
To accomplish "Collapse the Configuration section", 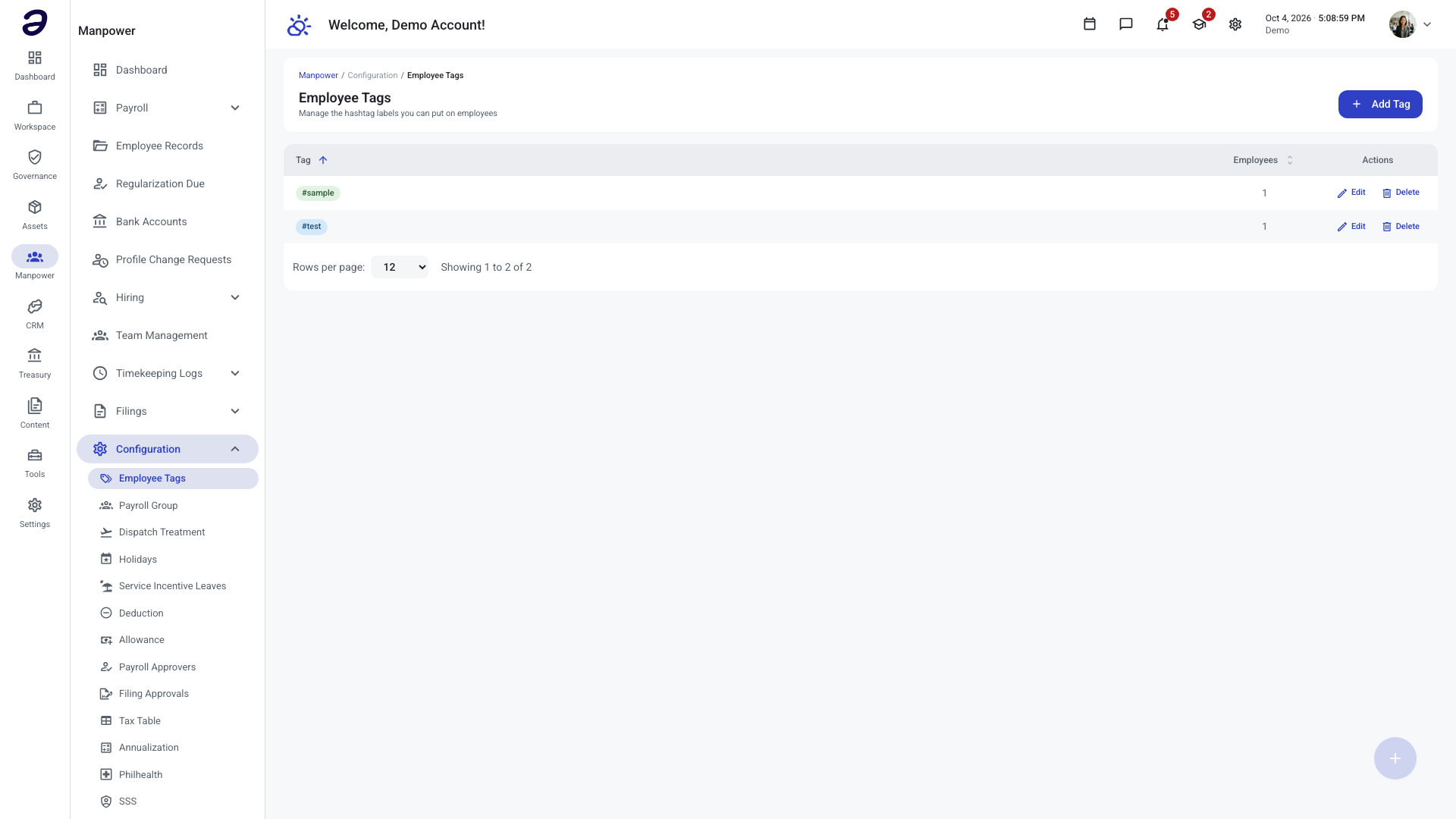I will coord(168,449).
